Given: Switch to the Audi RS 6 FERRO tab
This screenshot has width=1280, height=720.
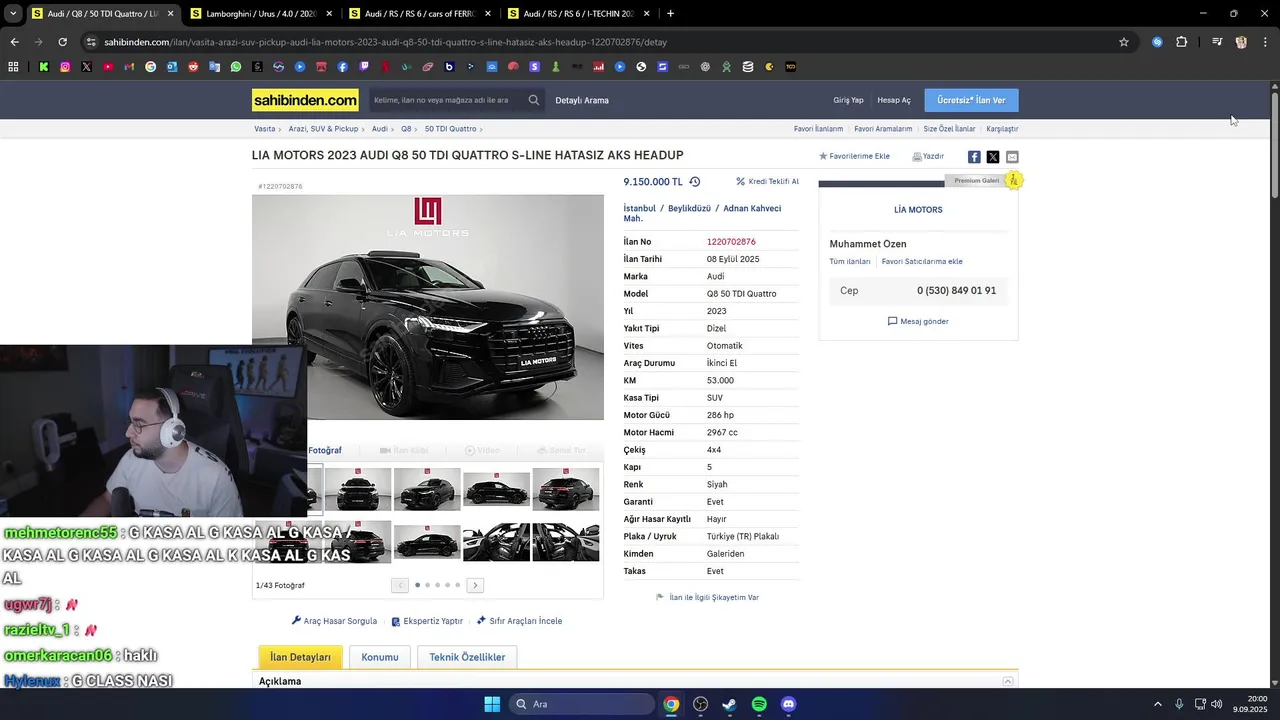Looking at the screenshot, I should [x=420, y=14].
